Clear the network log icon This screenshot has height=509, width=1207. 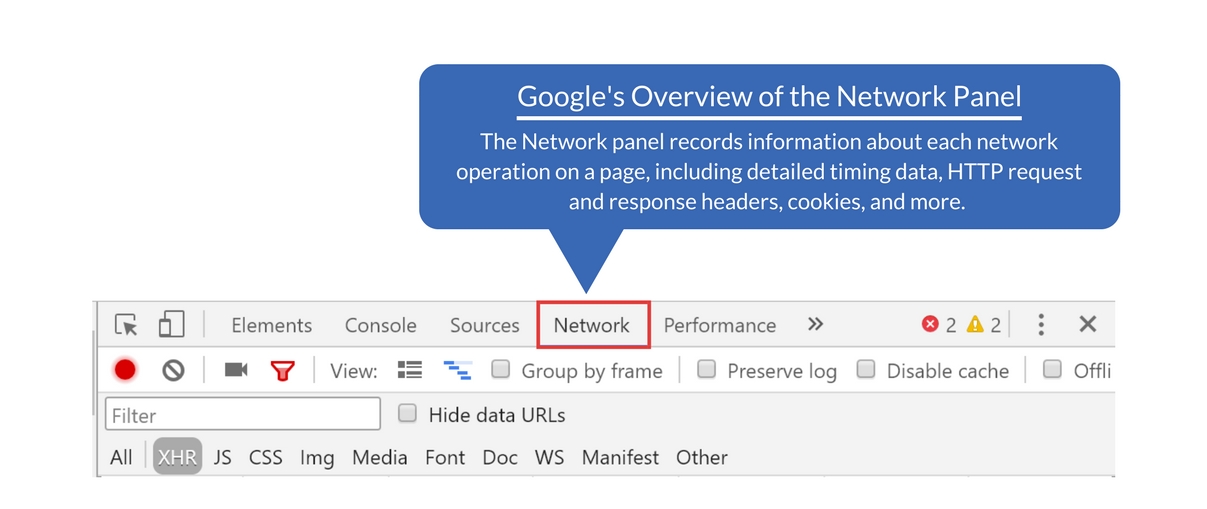pyautogui.click(x=174, y=370)
